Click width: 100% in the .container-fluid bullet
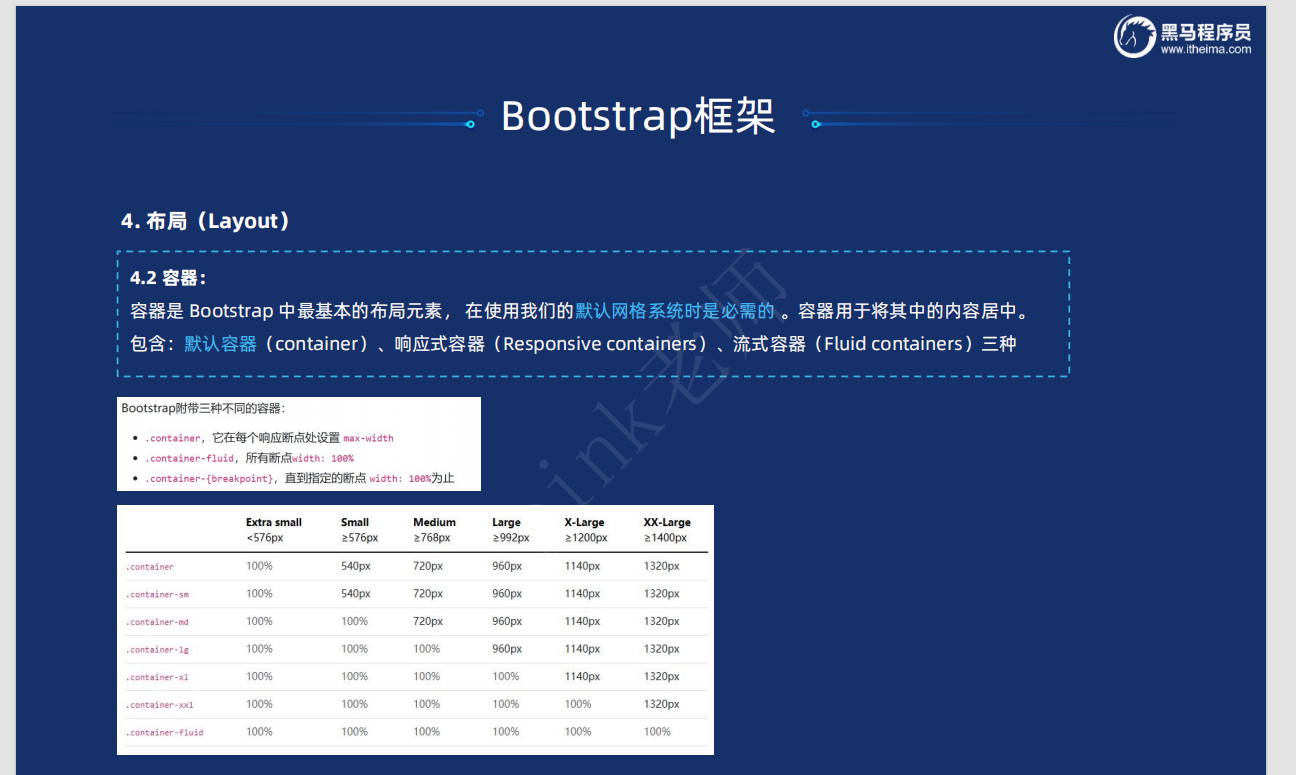This screenshot has height=775, width=1296. tap(323, 458)
